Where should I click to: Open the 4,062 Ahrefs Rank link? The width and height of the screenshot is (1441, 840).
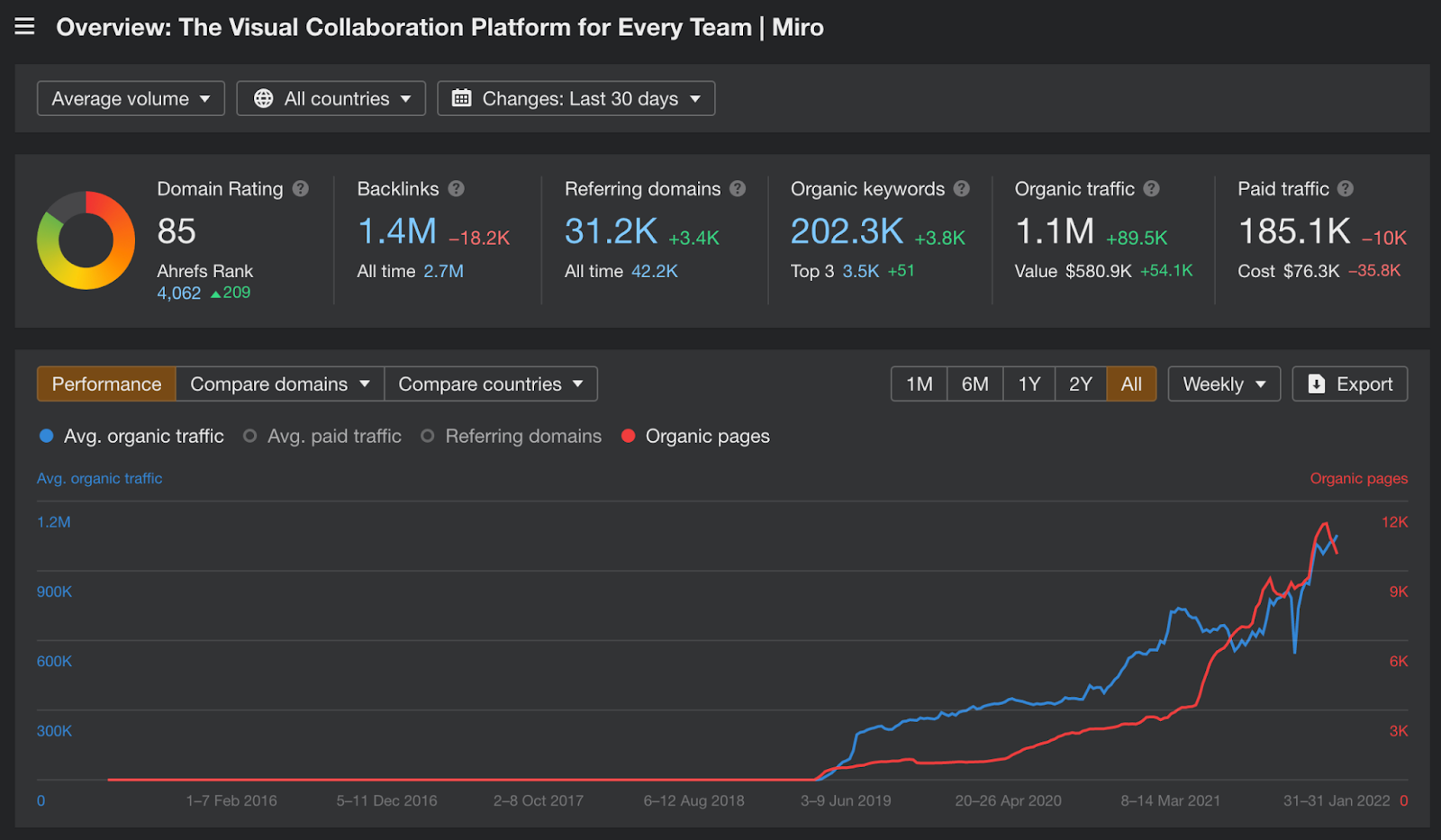(179, 293)
